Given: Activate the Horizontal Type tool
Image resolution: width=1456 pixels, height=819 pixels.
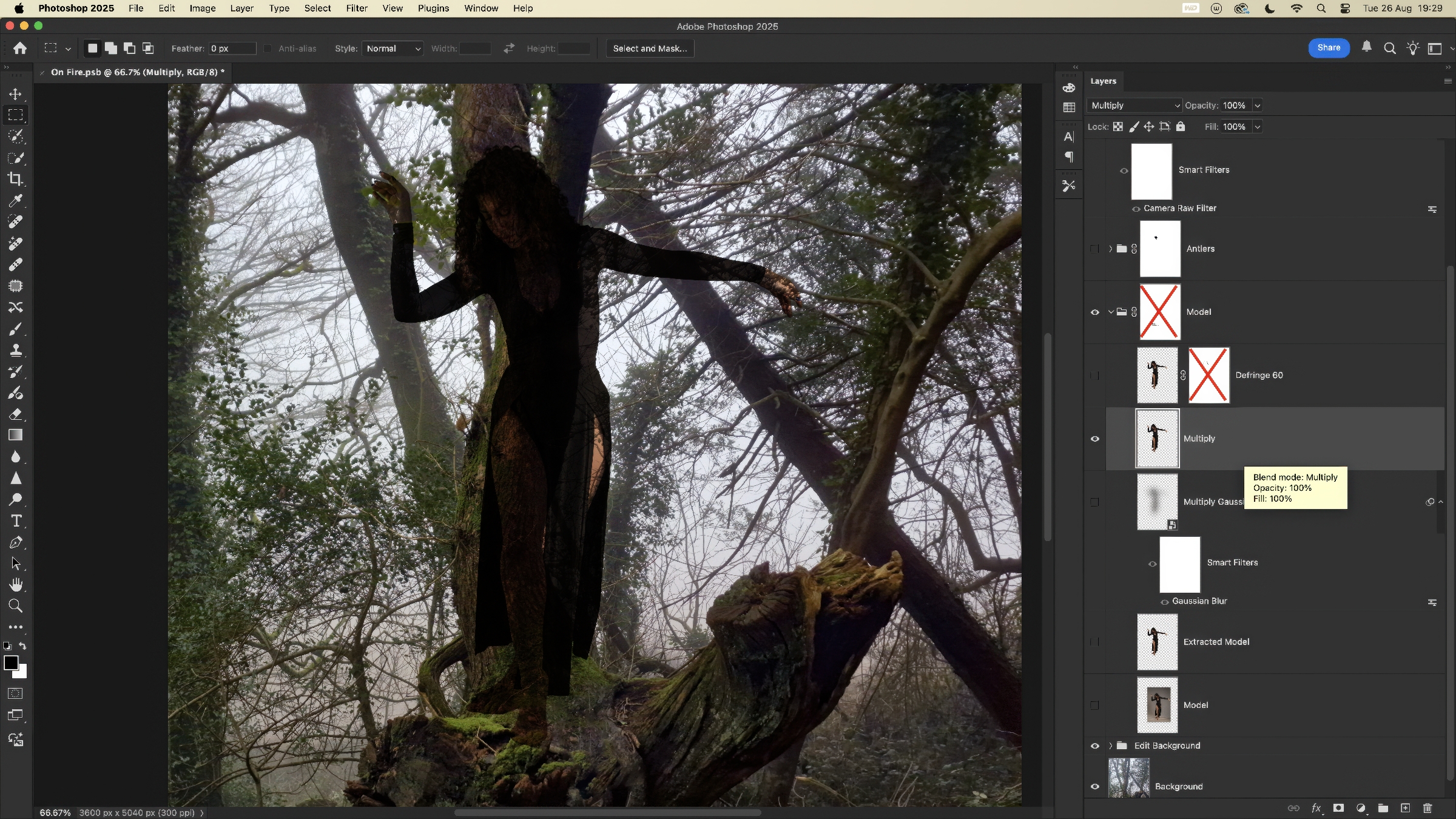Looking at the screenshot, I should [16, 521].
